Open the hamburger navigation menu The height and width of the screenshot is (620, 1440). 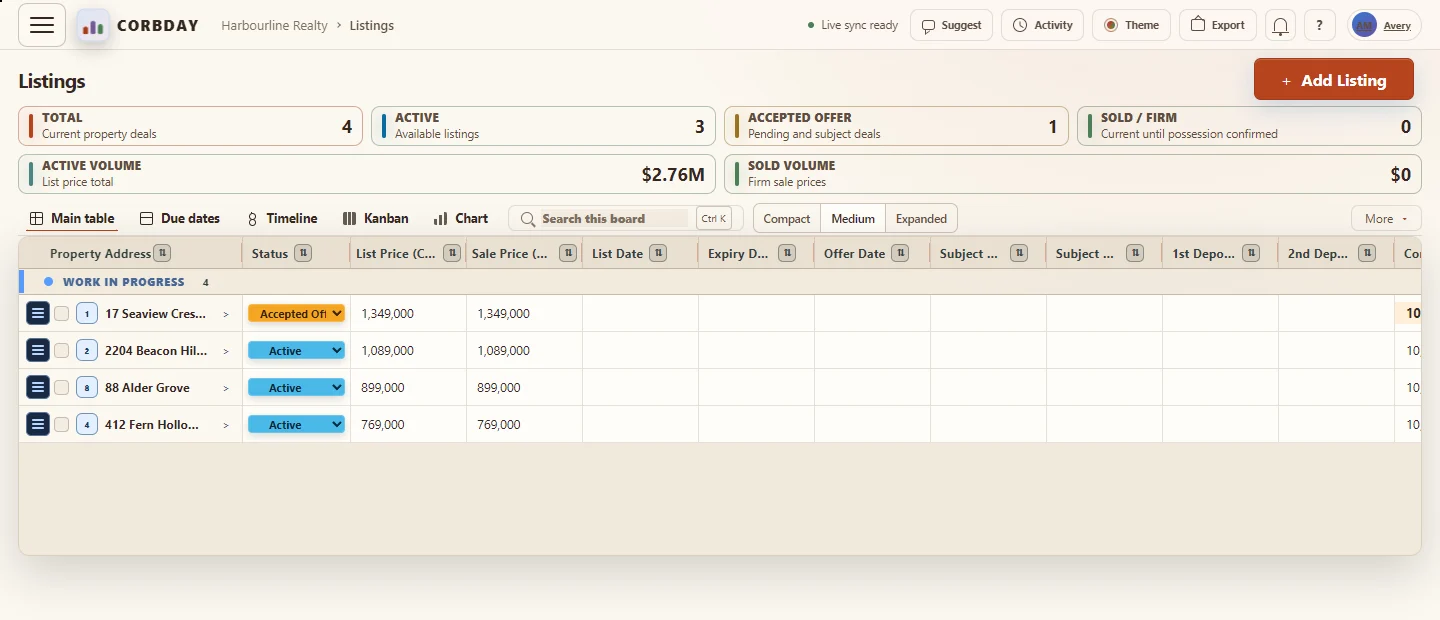click(x=42, y=25)
